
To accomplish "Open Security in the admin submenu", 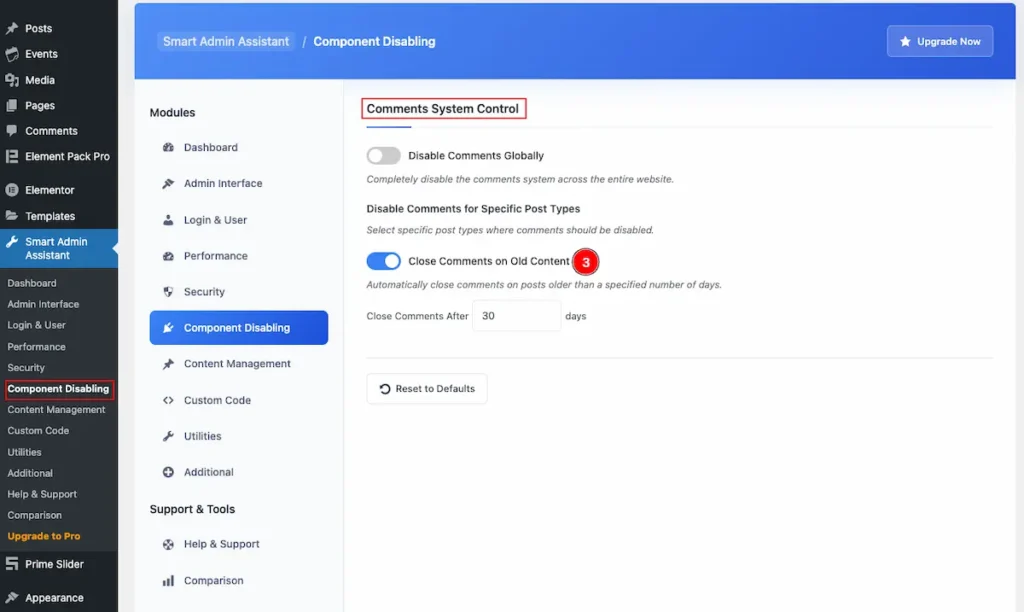I will pyautogui.click(x=26, y=367).
